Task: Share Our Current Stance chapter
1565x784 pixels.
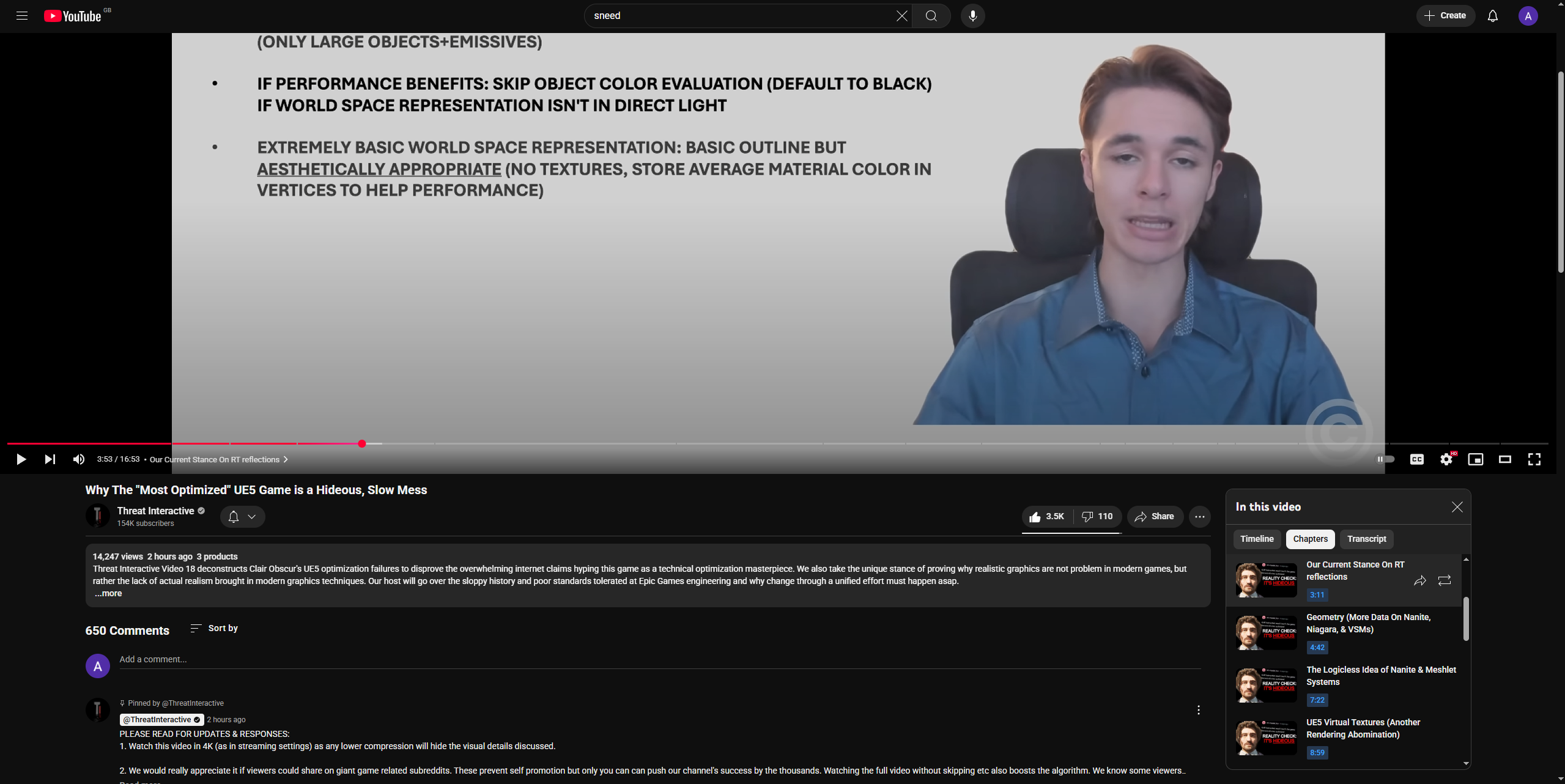Action: click(1419, 580)
